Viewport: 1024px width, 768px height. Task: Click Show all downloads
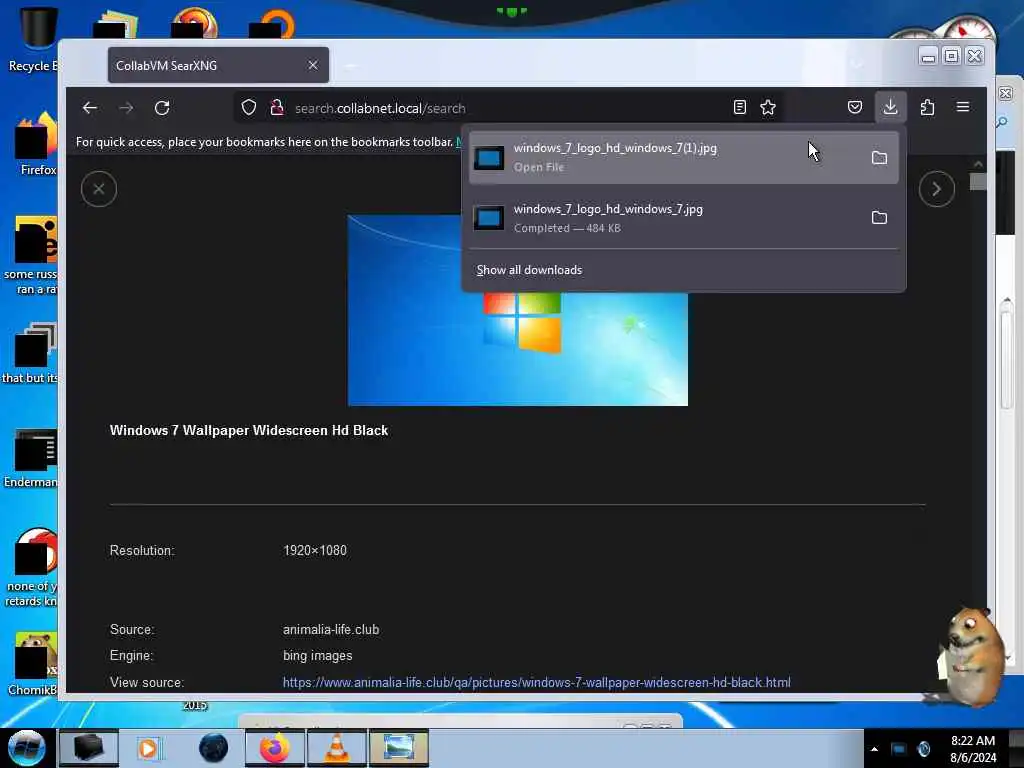pyautogui.click(x=529, y=270)
